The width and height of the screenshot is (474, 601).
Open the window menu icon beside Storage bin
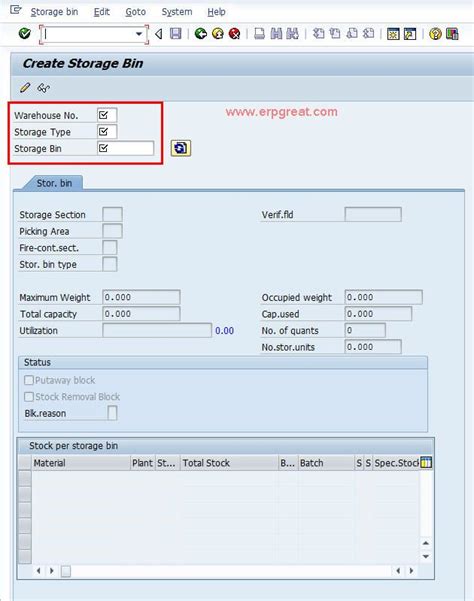16,10
